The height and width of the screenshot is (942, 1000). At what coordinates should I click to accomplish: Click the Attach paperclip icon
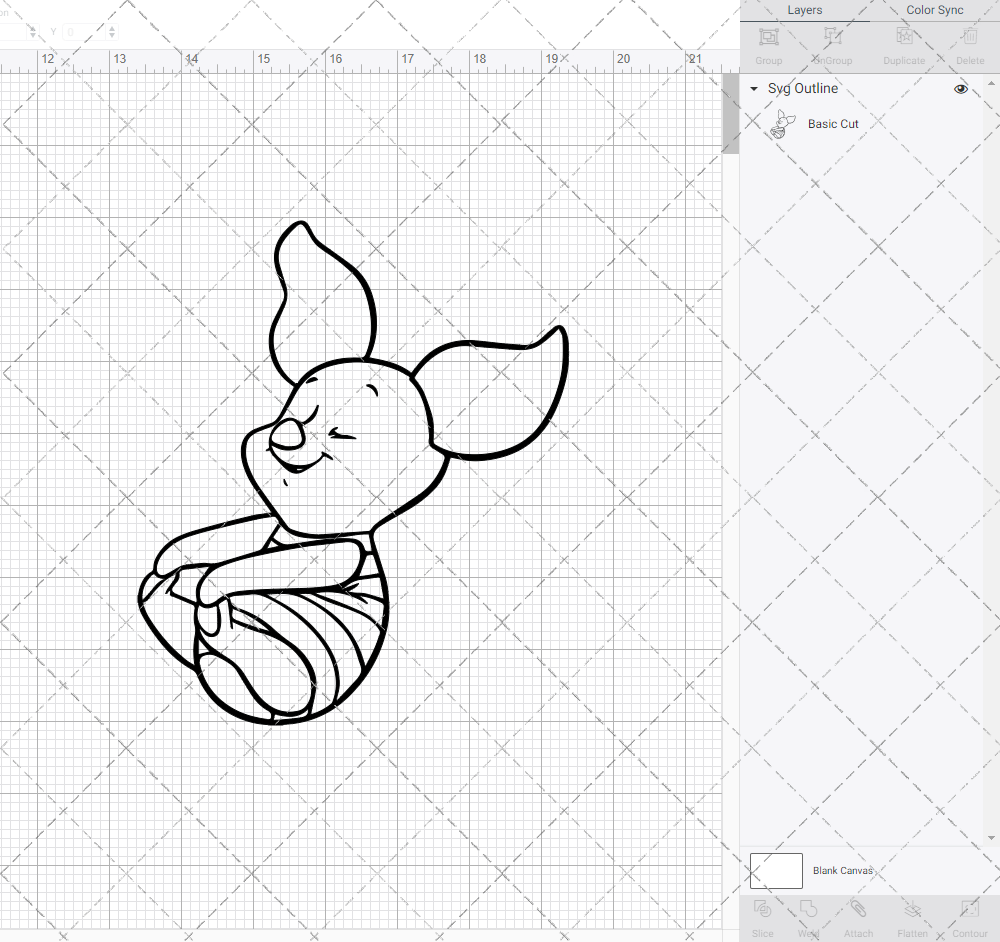(858, 908)
